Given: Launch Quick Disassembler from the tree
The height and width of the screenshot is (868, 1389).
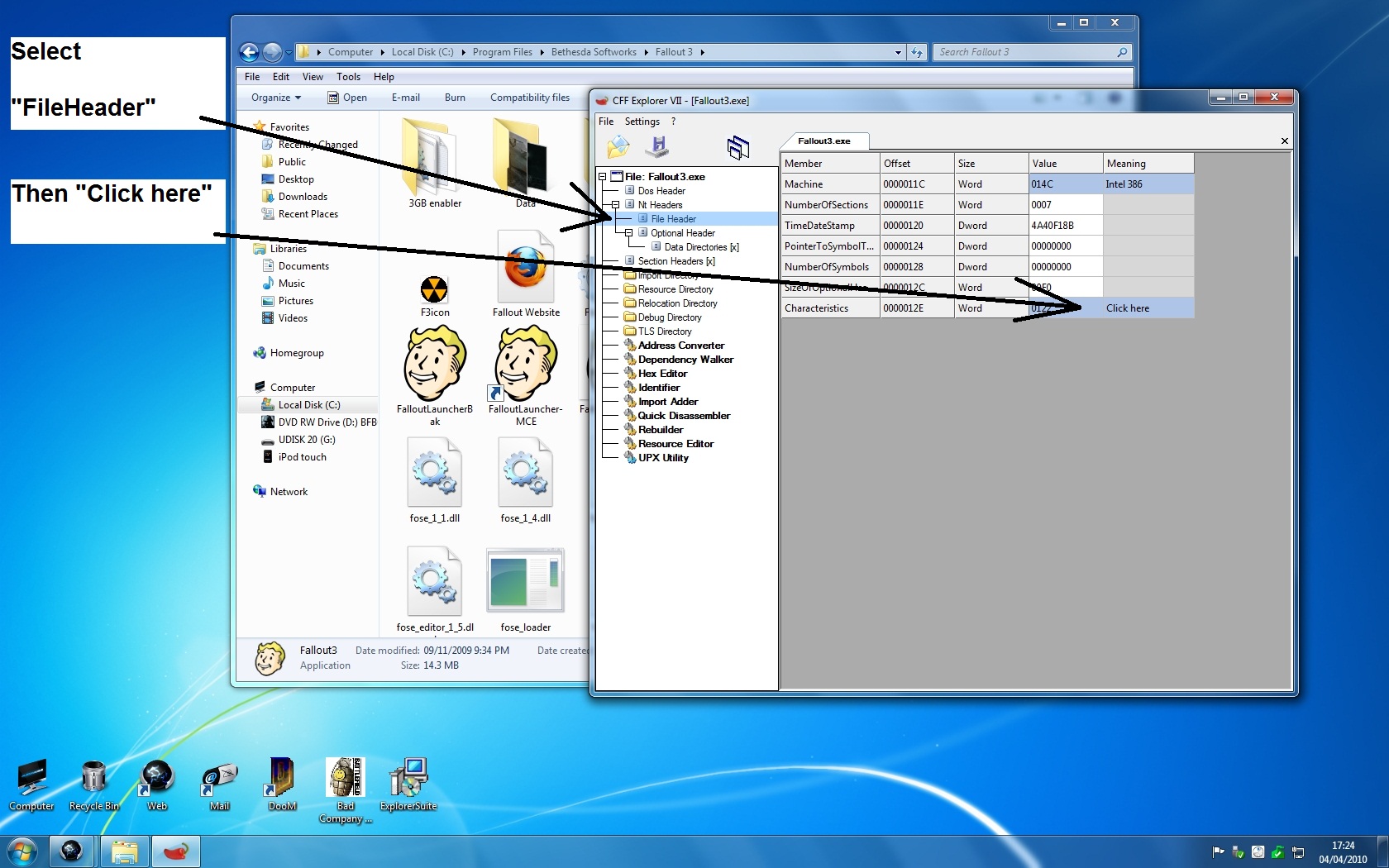Looking at the screenshot, I should (x=684, y=416).
